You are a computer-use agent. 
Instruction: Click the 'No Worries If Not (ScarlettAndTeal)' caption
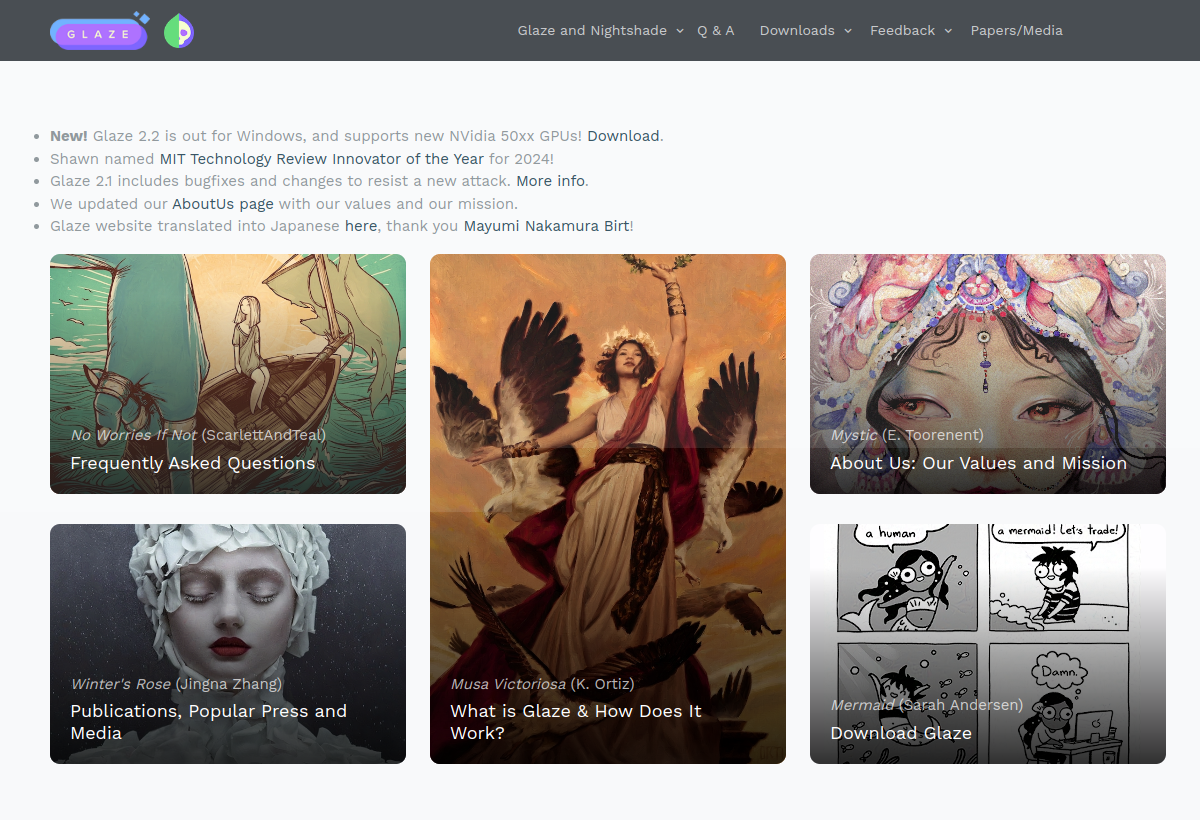[198, 435]
